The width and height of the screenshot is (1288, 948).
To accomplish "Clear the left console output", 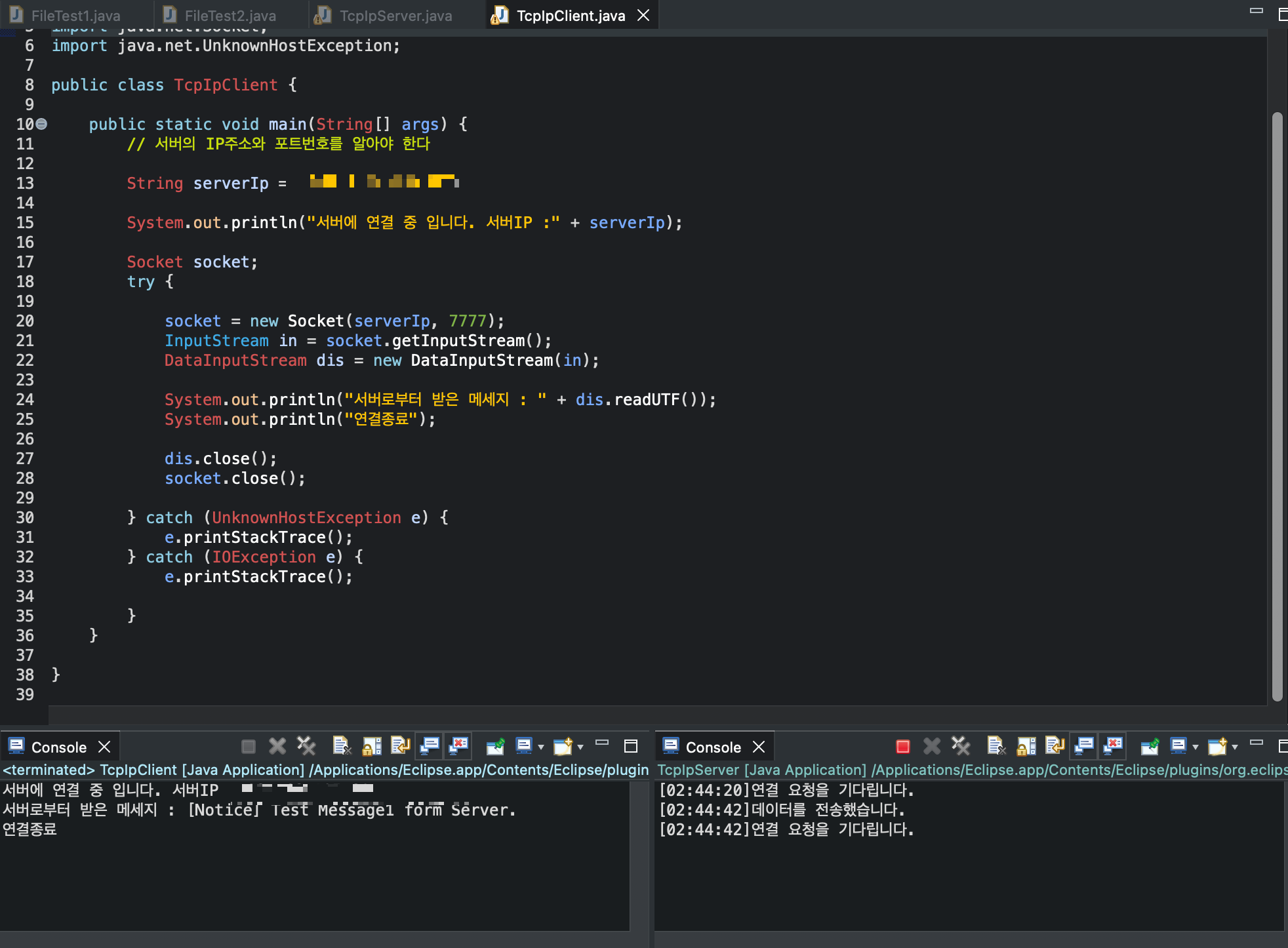I will point(341,746).
